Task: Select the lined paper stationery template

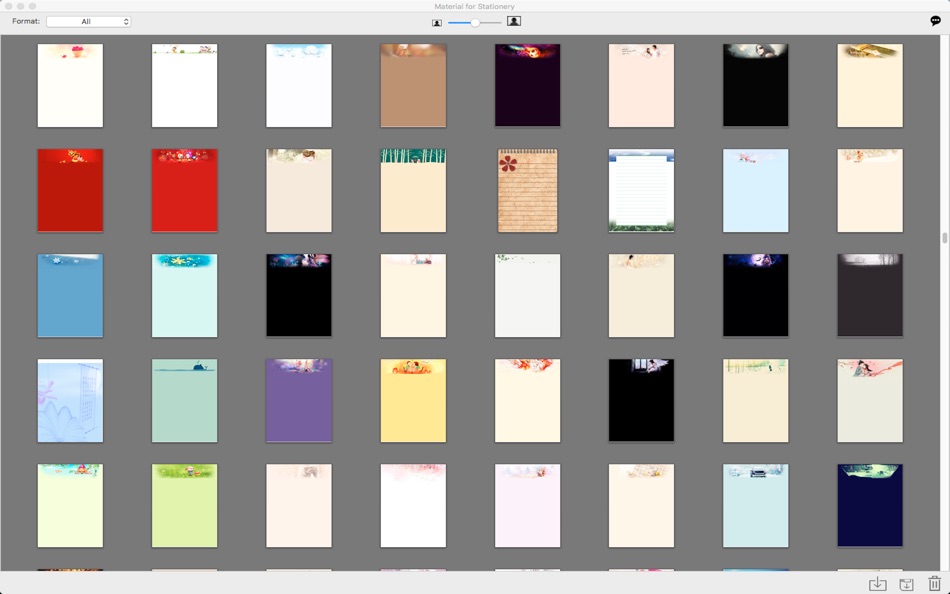Action: click(x=641, y=190)
